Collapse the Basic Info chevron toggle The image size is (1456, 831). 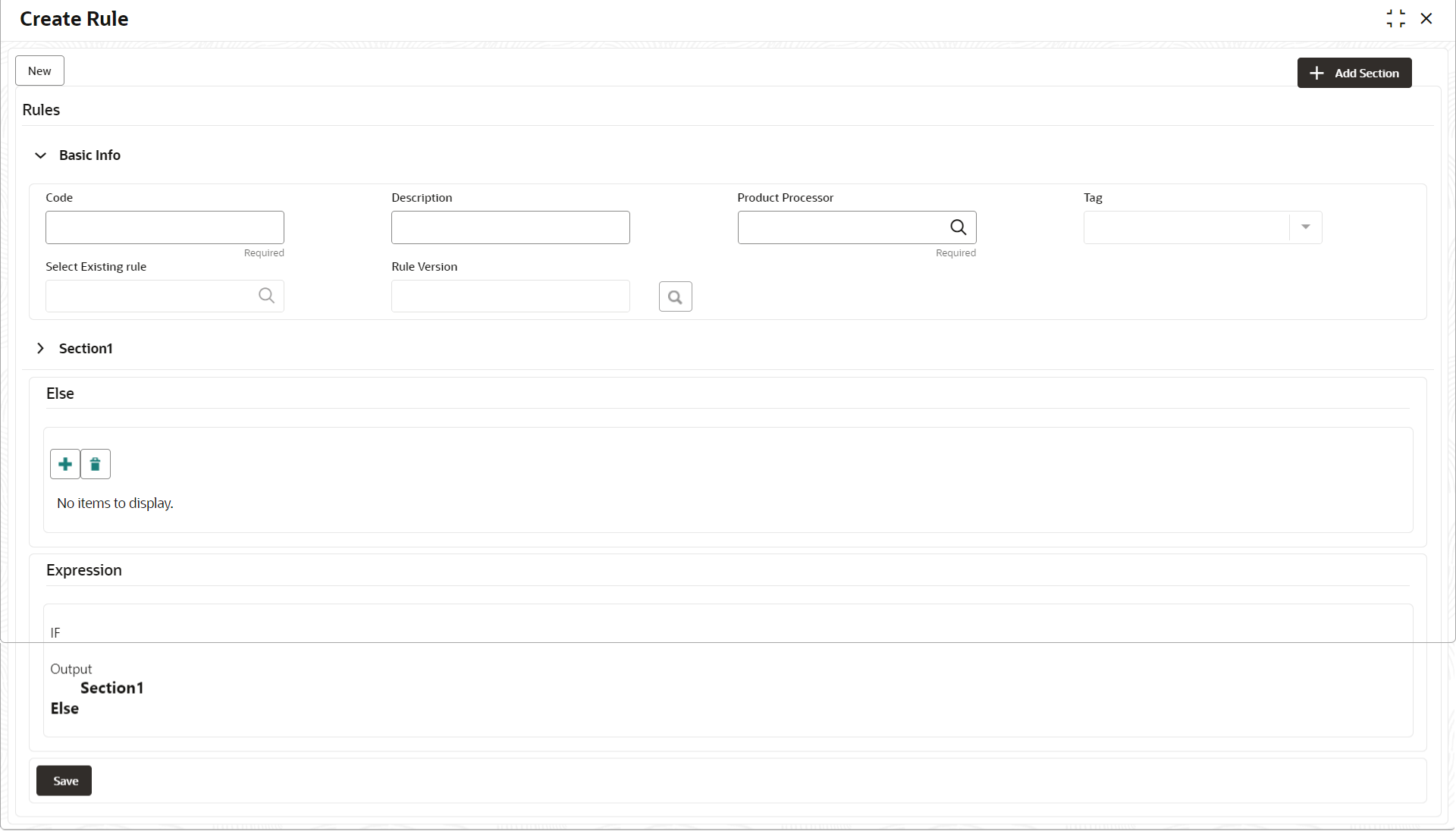(40, 155)
